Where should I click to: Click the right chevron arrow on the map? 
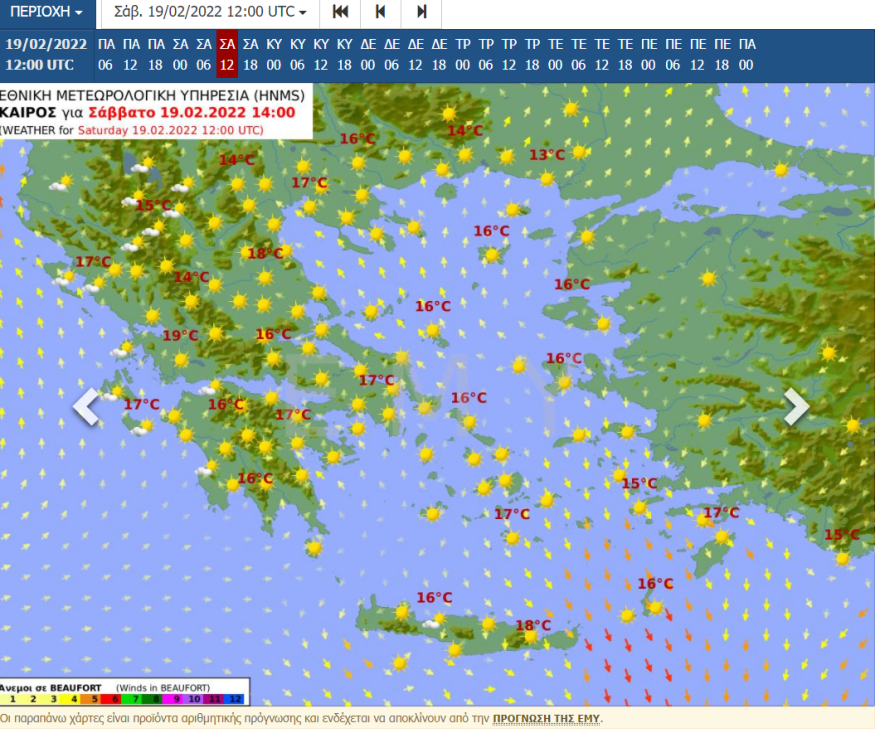click(796, 406)
